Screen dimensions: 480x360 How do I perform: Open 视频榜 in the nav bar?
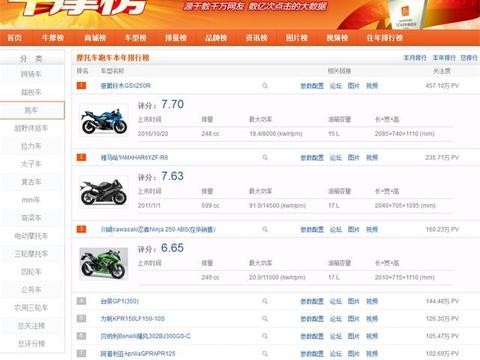[x=337, y=38]
